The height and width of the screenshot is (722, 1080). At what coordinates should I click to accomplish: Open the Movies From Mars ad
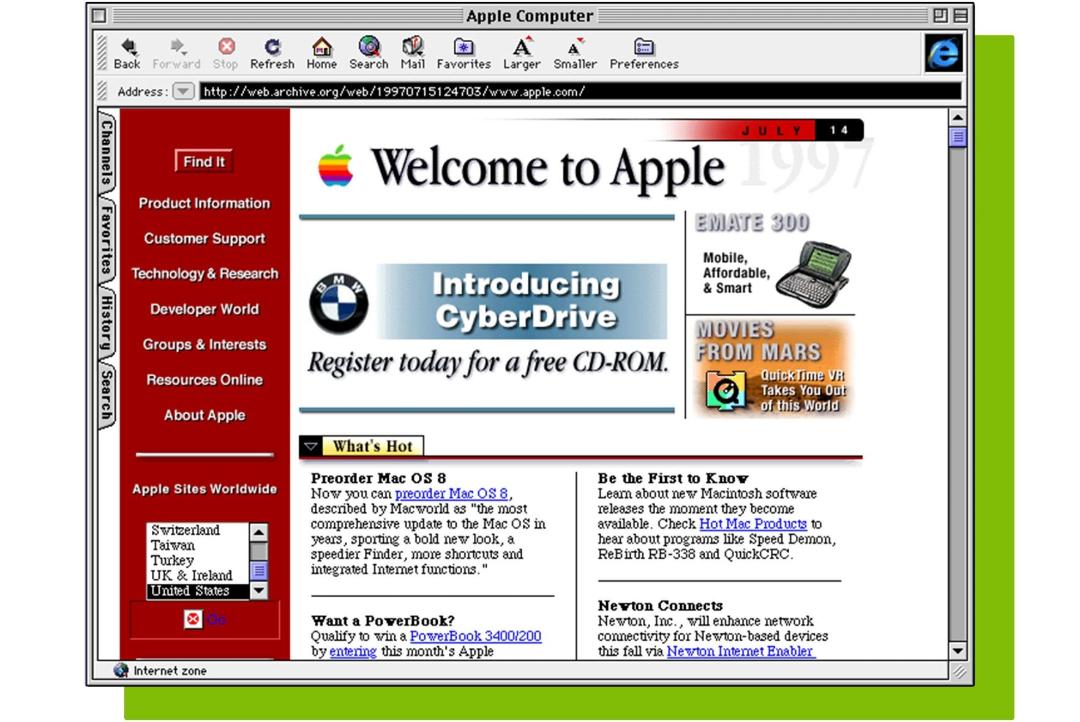point(771,368)
